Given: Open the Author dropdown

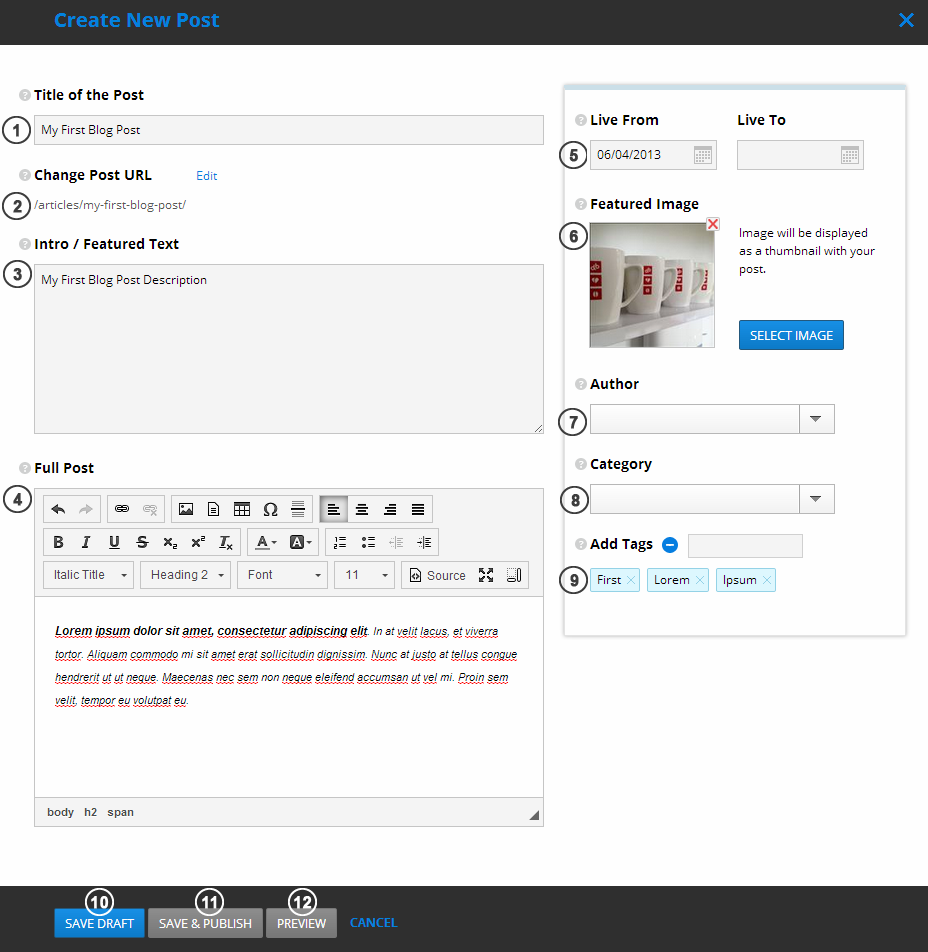Looking at the screenshot, I should 817,419.
